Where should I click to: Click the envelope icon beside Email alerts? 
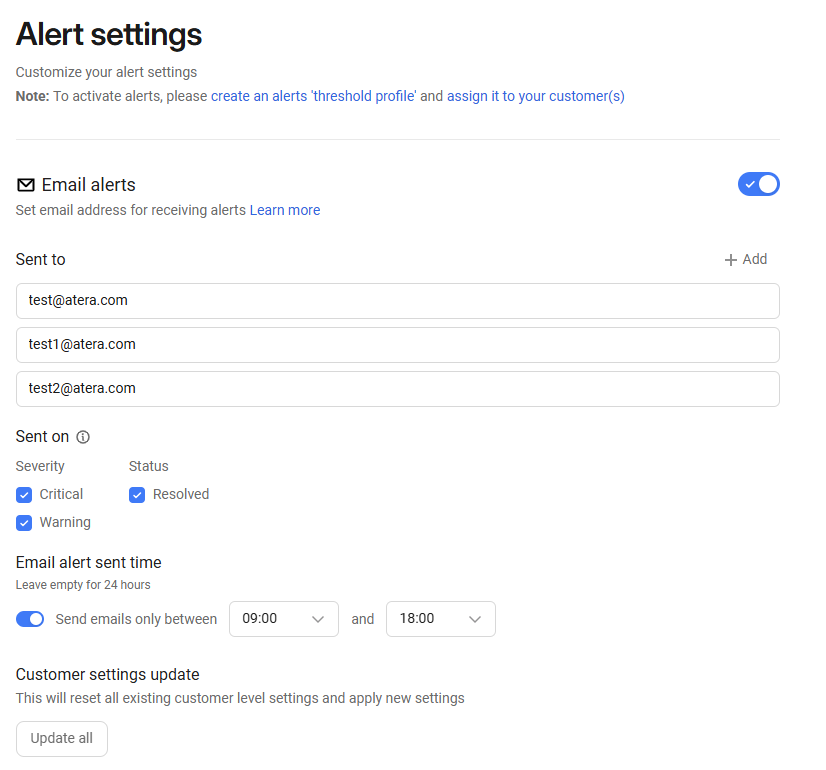tap(26, 185)
